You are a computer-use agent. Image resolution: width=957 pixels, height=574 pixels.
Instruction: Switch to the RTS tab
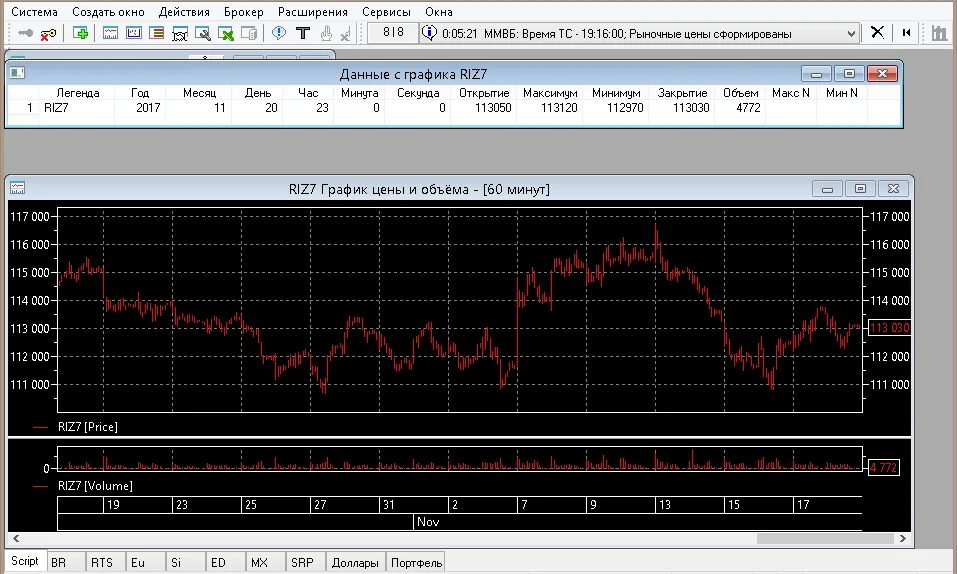[106, 562]
